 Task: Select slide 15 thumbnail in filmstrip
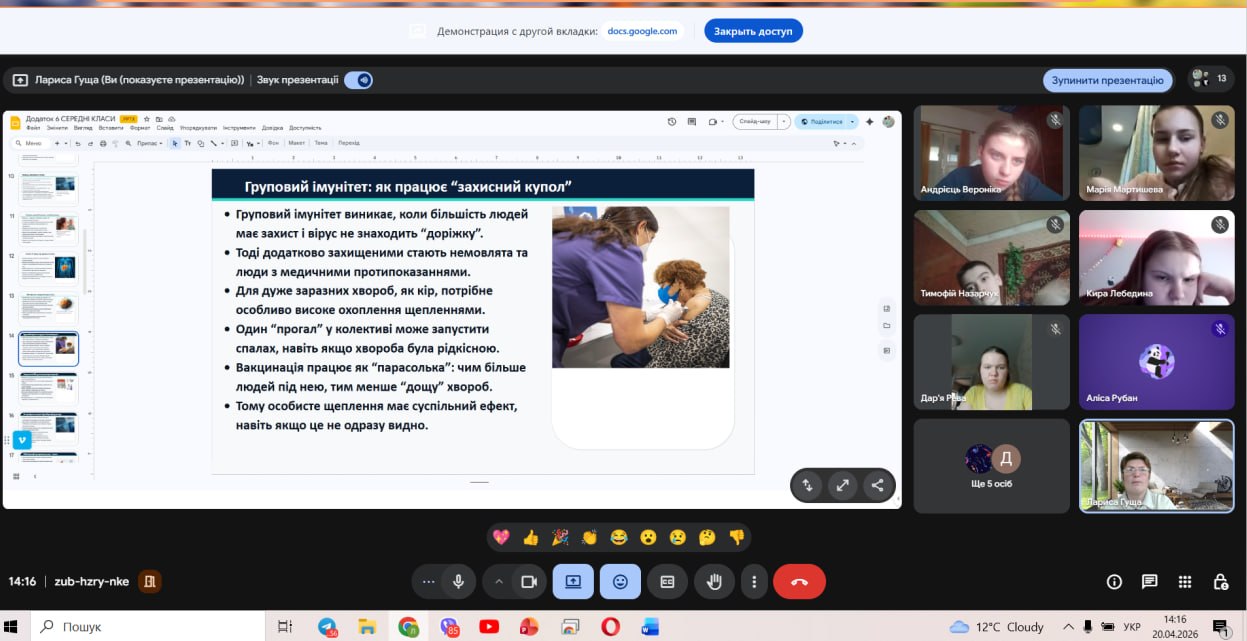pyautogui.click(x=48, y=389)
